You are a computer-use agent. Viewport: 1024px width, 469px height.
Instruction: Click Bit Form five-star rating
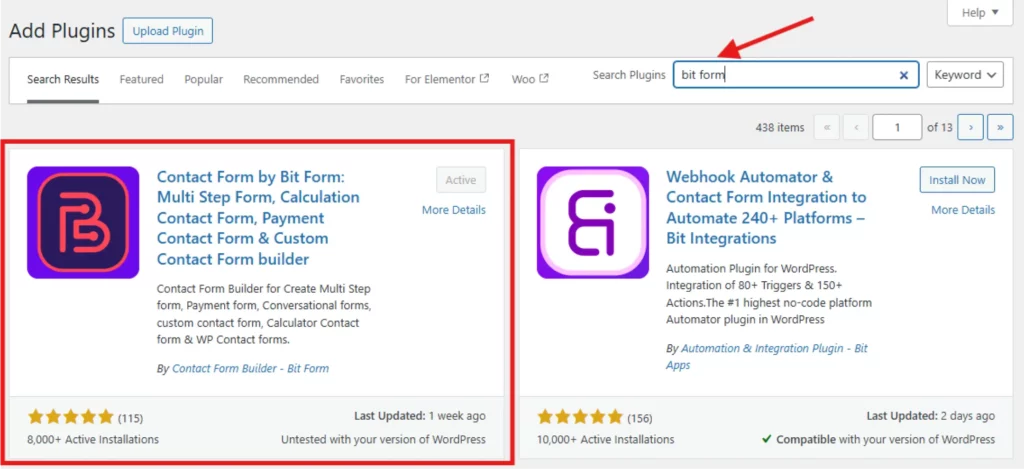pyautogui.click(x=71, y=416)
